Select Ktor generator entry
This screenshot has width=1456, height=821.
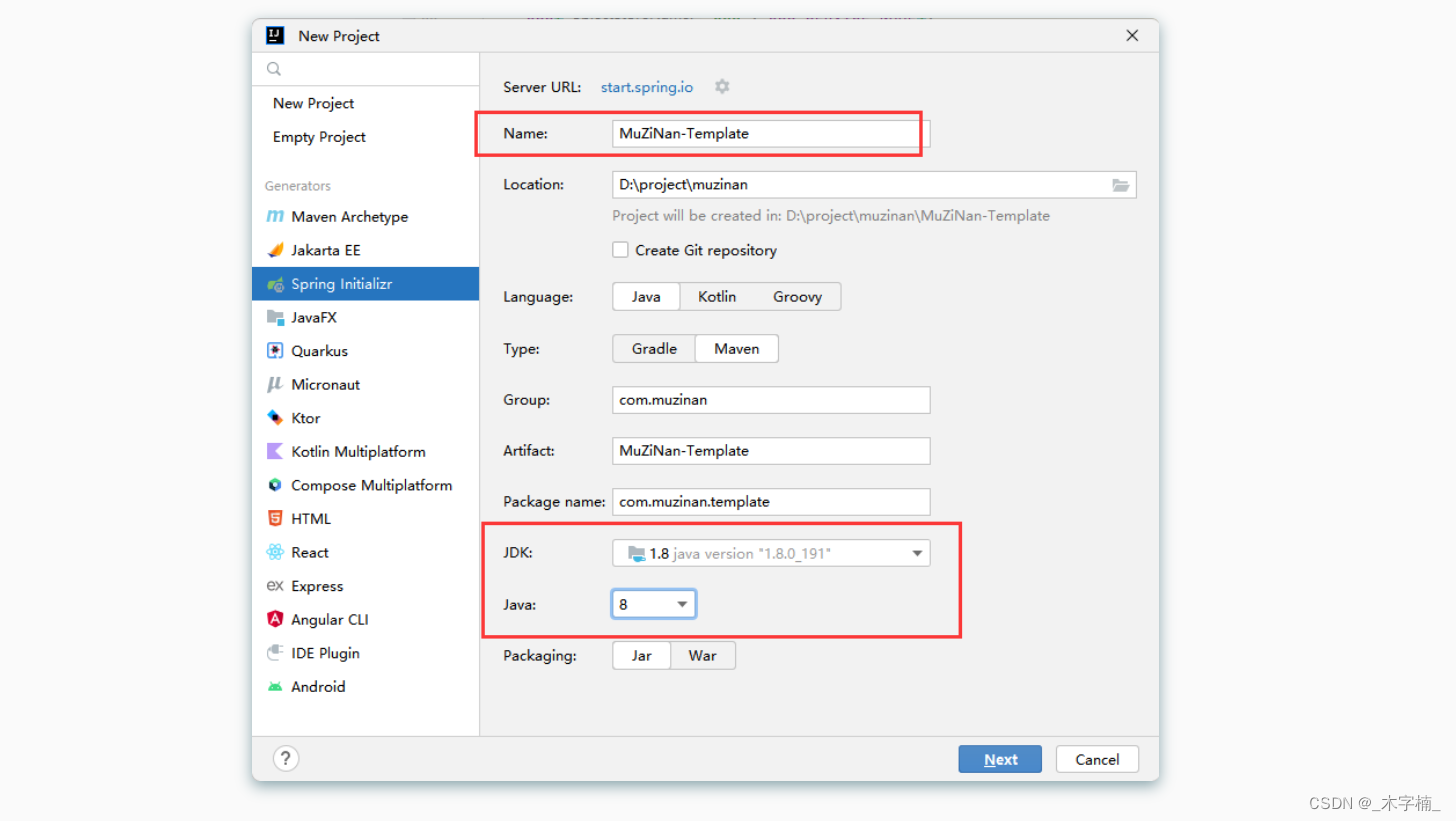(x=365, y=418)
